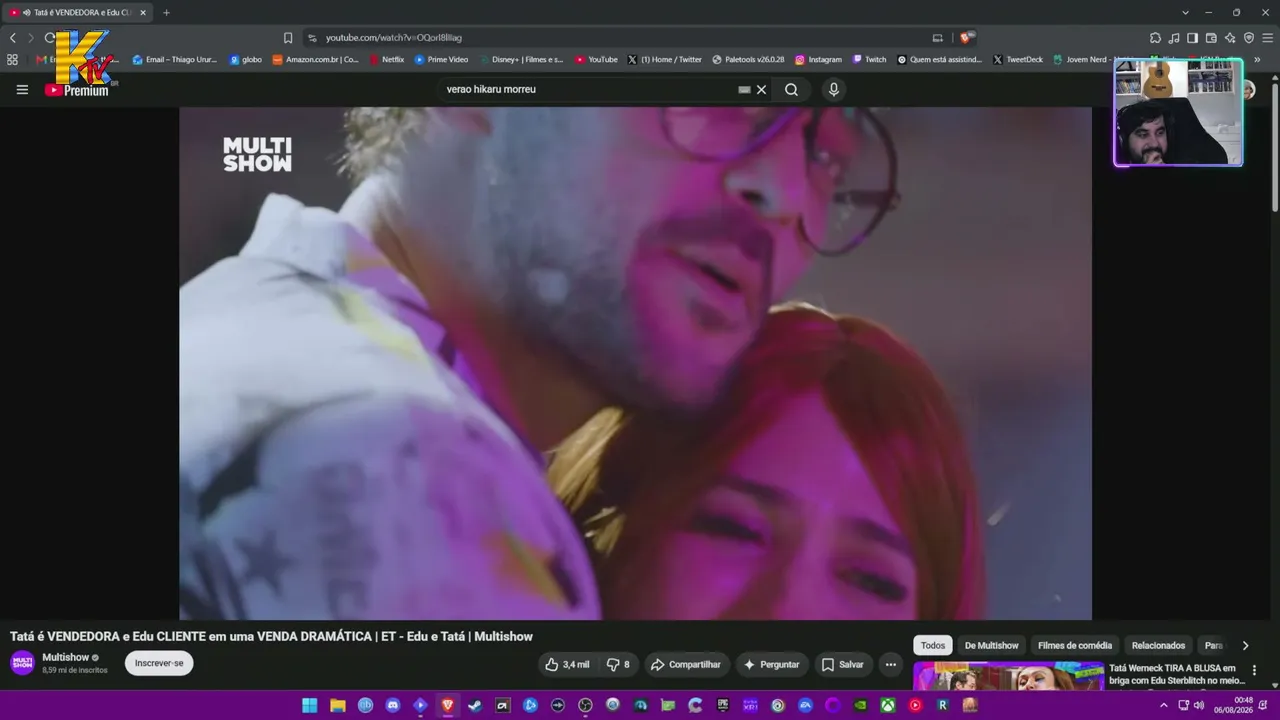Select the Todos filter chip
This screenshot has height=720, width=1280.
[933, 645]
